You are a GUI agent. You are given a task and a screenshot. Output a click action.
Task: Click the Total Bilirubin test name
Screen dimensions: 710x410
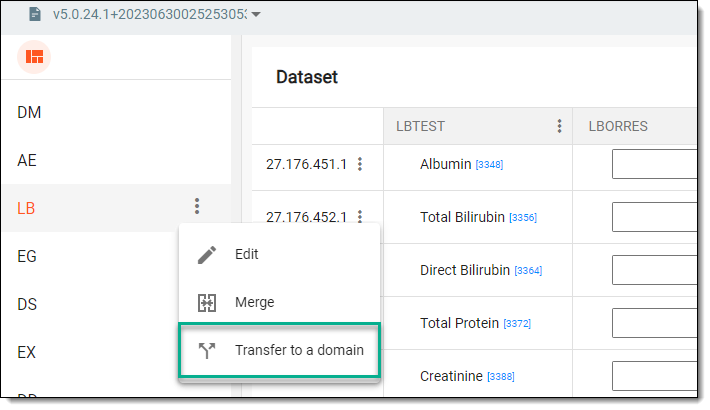coord(462,217)
